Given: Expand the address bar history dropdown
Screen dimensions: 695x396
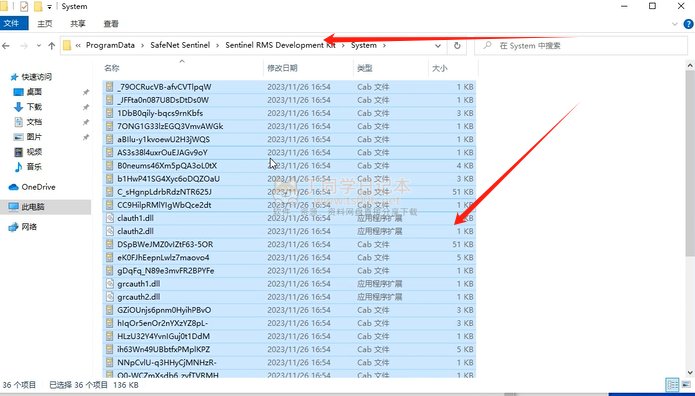Looking at the screenshot, I should click(x=437, y=46).
